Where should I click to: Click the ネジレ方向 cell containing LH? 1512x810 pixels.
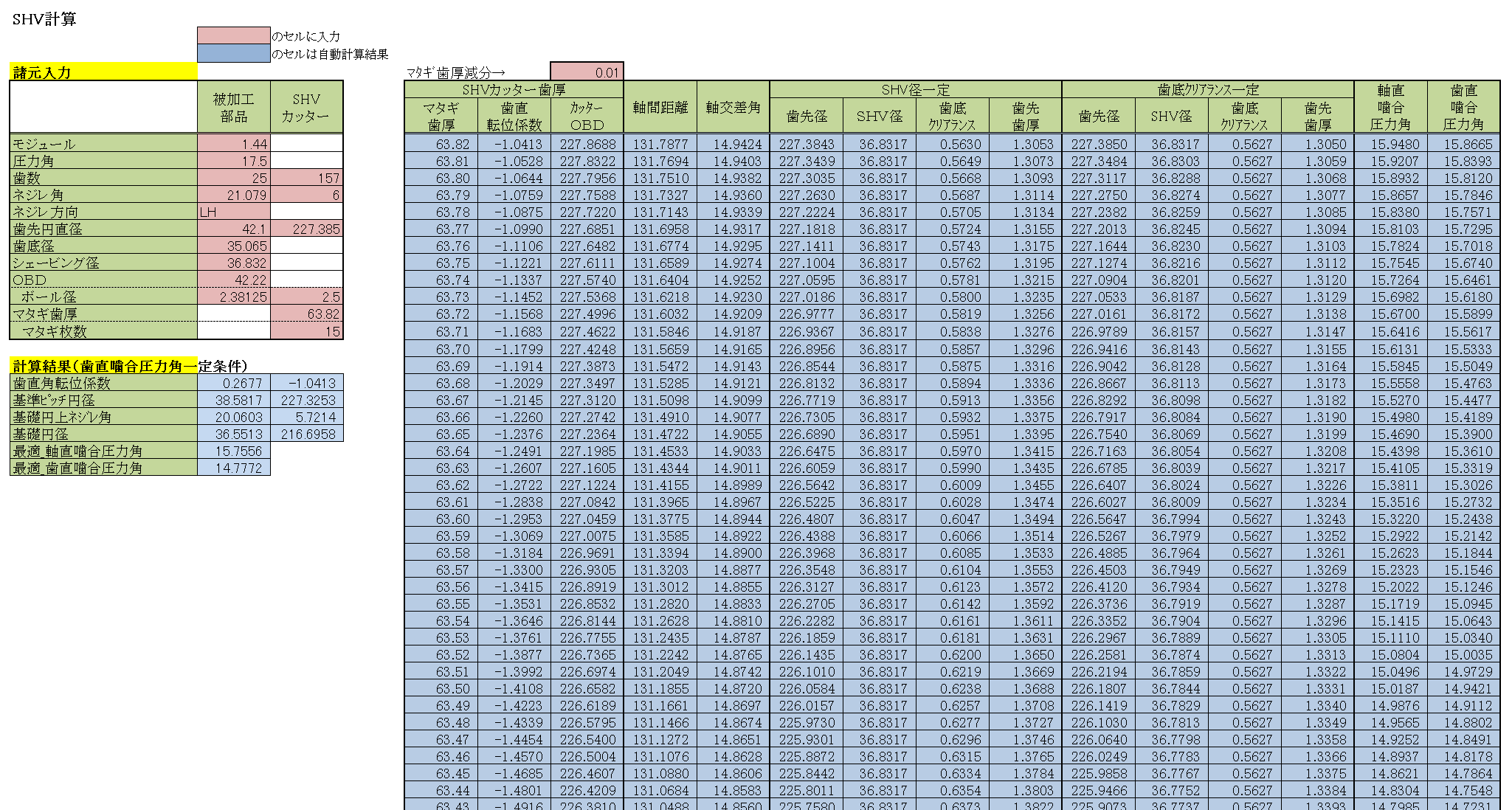click(234, 212)
